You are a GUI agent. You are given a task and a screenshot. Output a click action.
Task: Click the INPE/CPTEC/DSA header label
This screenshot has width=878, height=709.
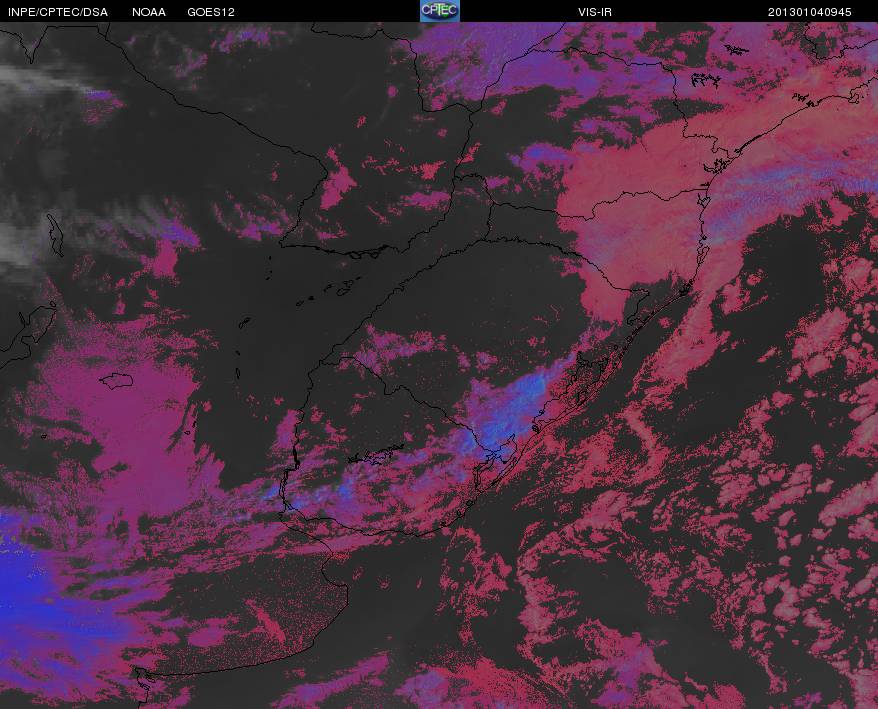point(58,12)
